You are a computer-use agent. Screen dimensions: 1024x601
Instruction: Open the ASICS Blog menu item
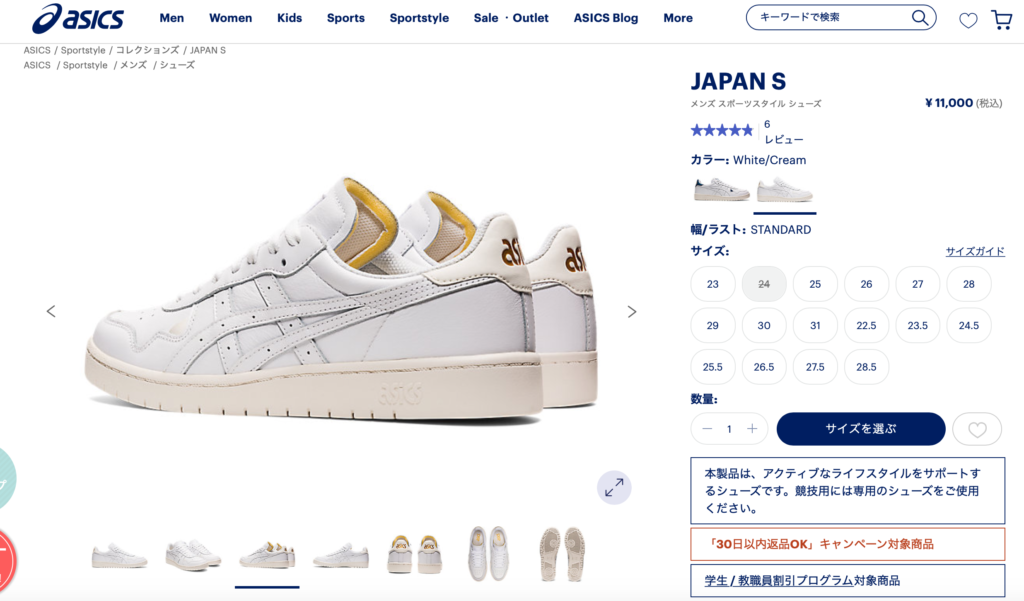606,18
